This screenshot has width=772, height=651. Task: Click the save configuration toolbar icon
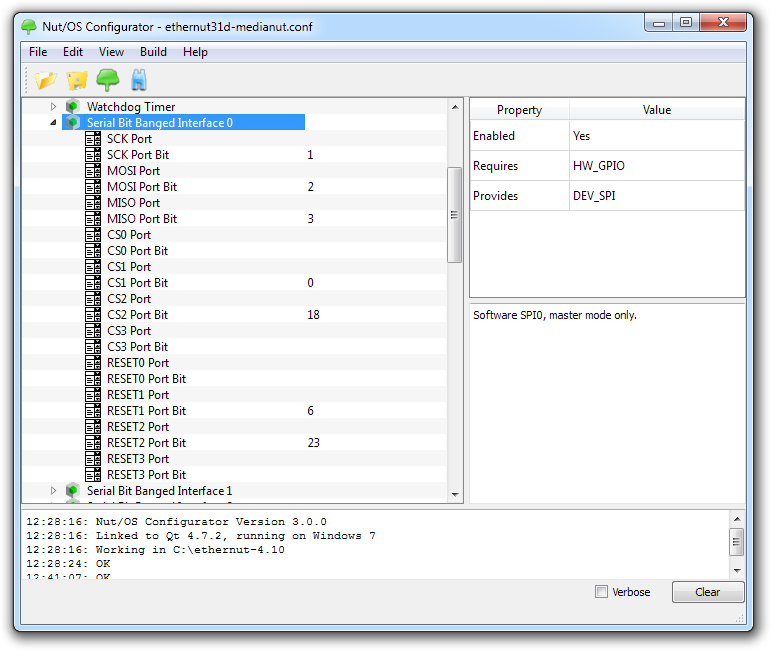pos(77,80)
